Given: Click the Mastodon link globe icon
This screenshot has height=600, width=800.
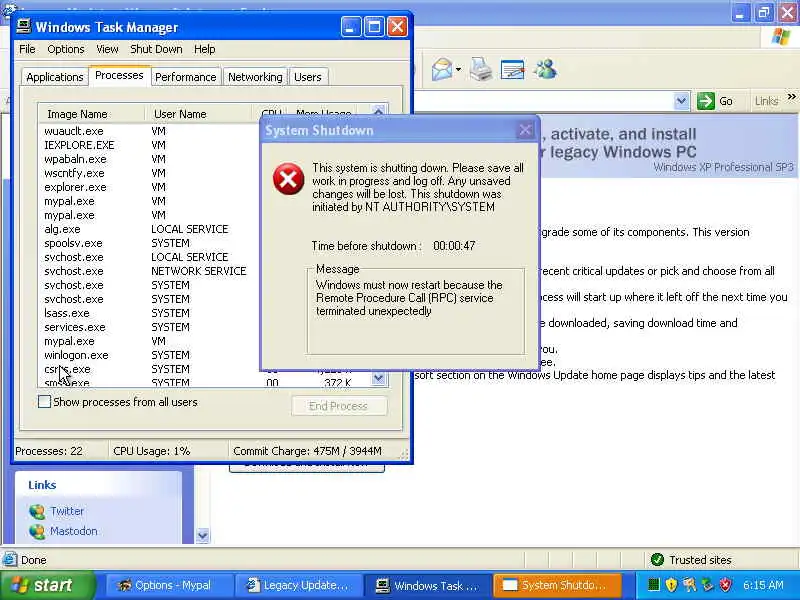Looking at the screenshot, I should click(37, 532).
